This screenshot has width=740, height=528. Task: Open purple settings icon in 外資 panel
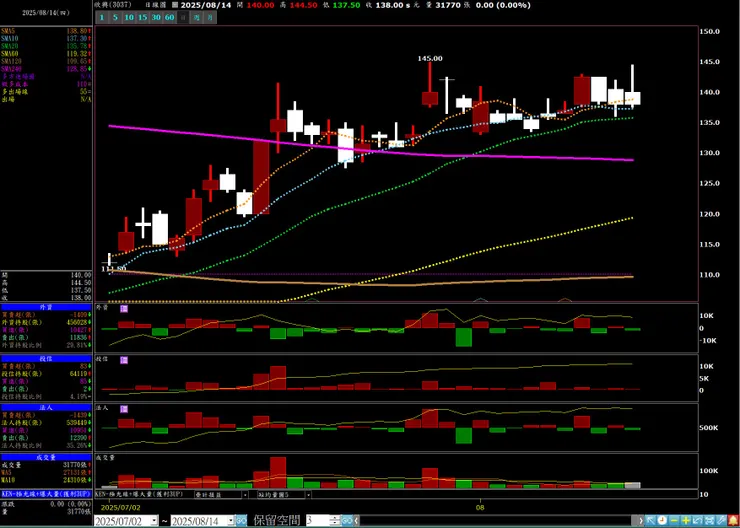124,309
